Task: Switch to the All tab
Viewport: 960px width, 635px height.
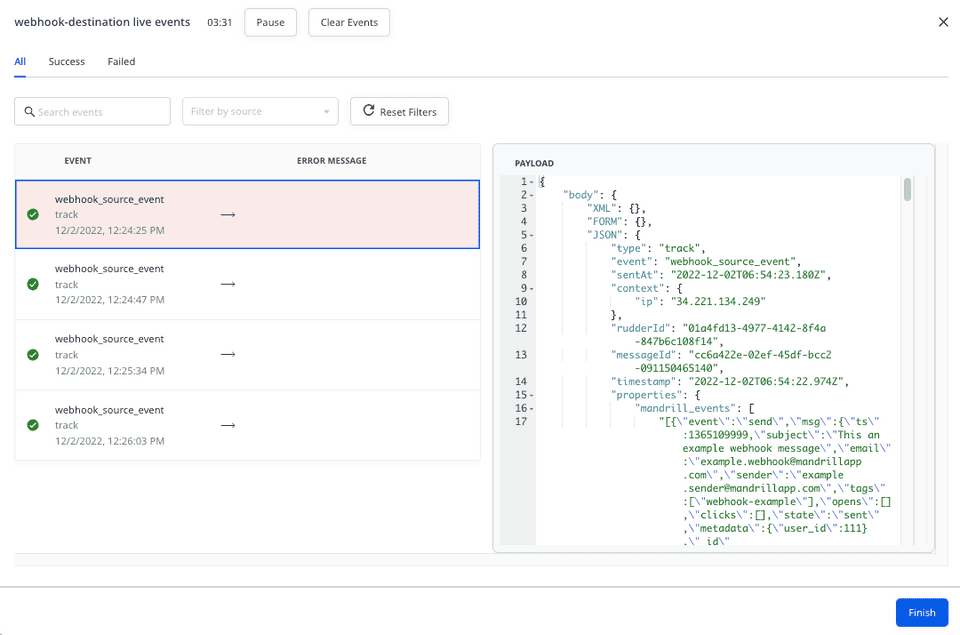Action: pos(20,62)
